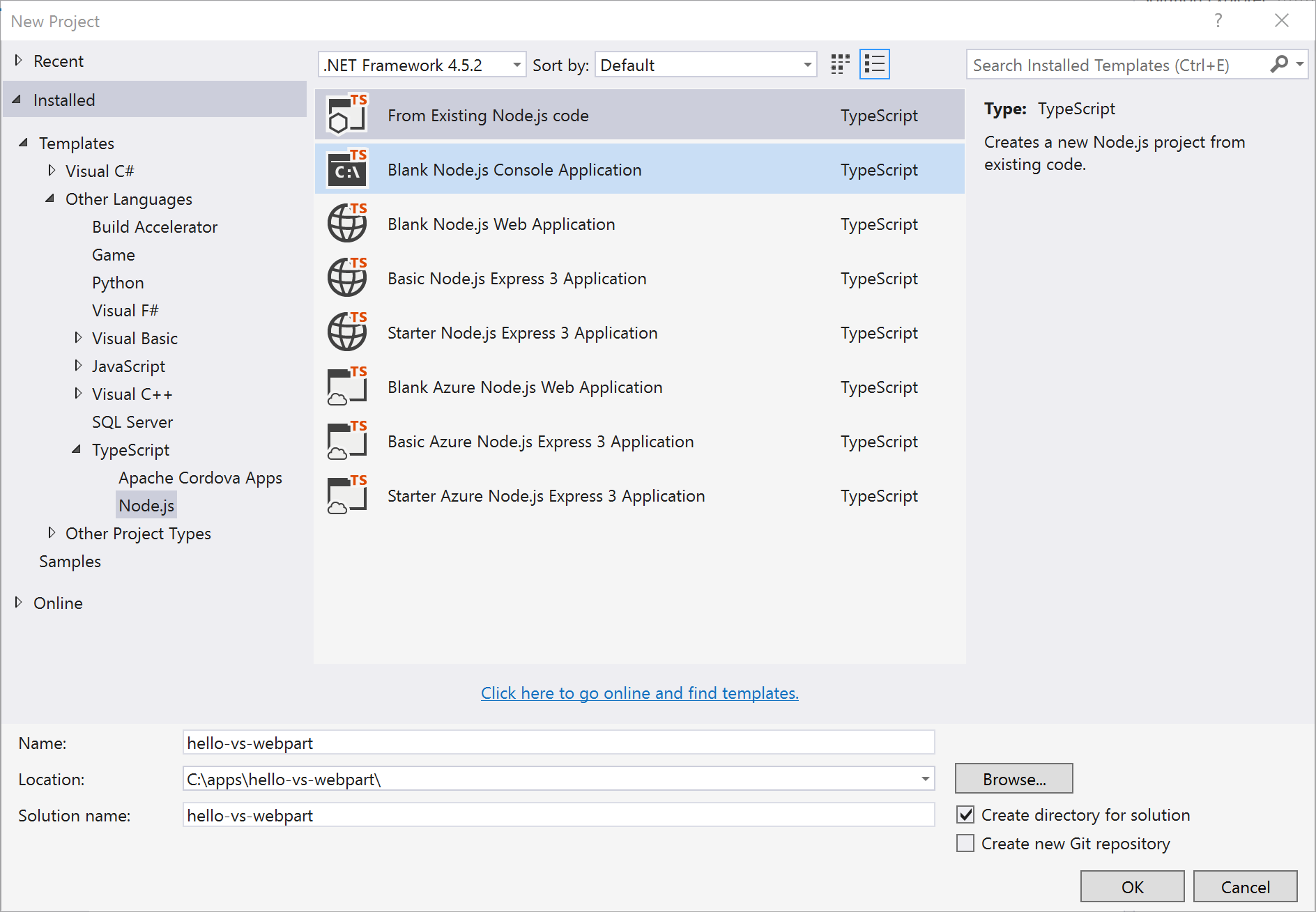Click the Blank Node.js Console Application icon
The height and width of the screenshot is (912, 1316).
pos(347,169)
